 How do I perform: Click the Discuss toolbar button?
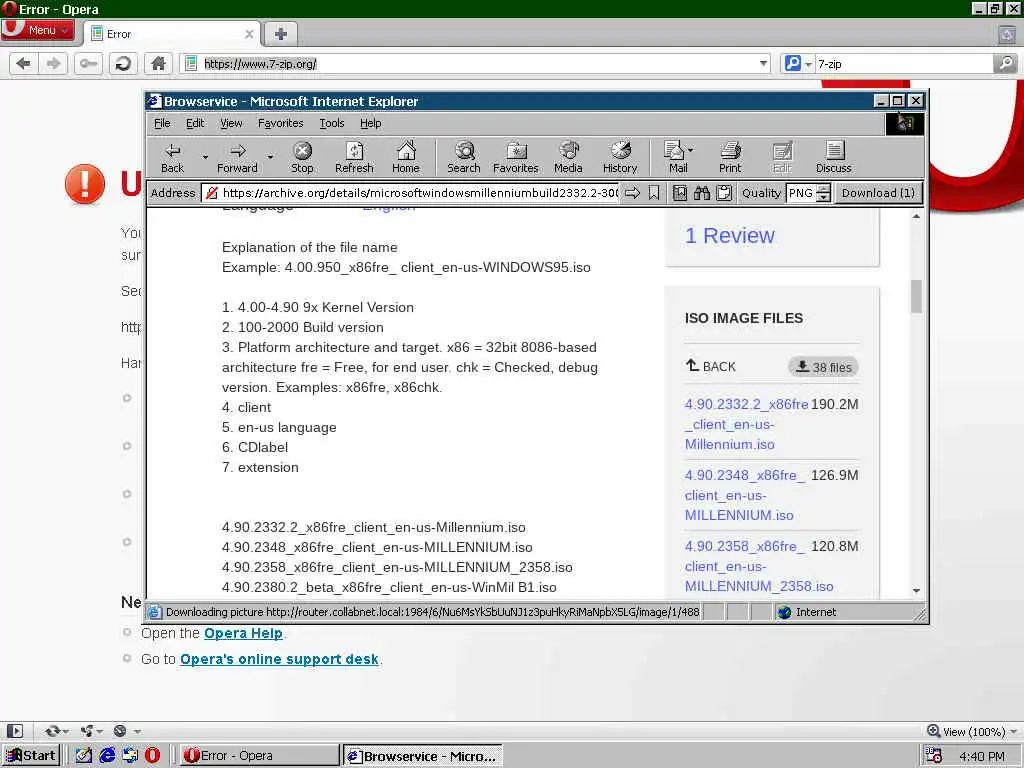click(x=833, y=158)
